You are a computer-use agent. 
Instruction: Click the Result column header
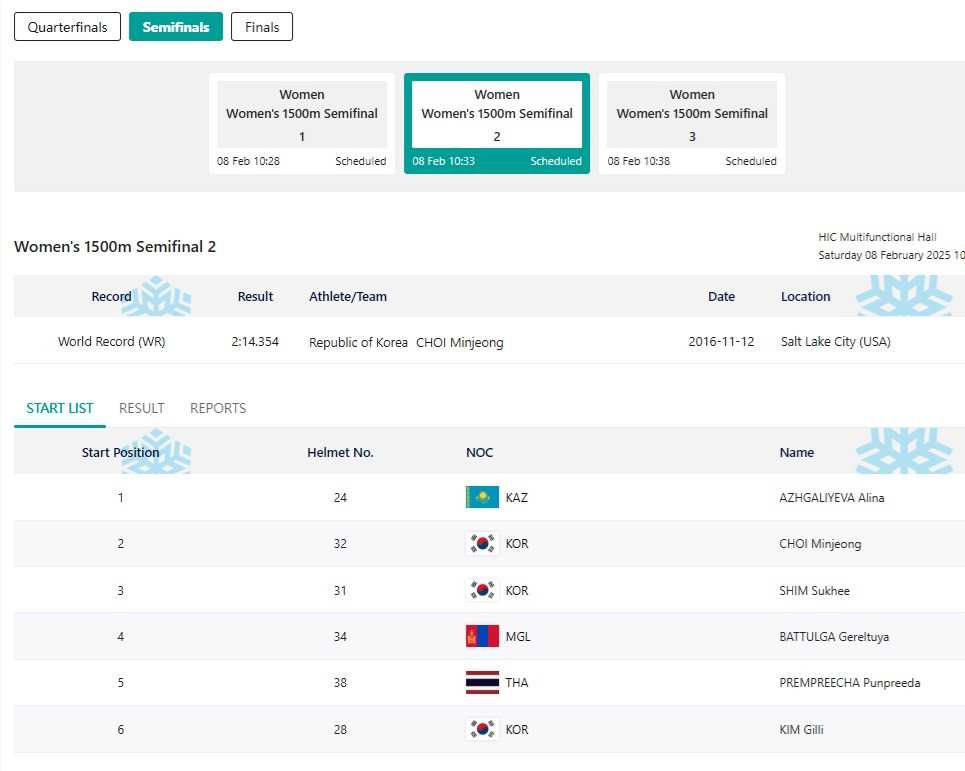(255, 297)
